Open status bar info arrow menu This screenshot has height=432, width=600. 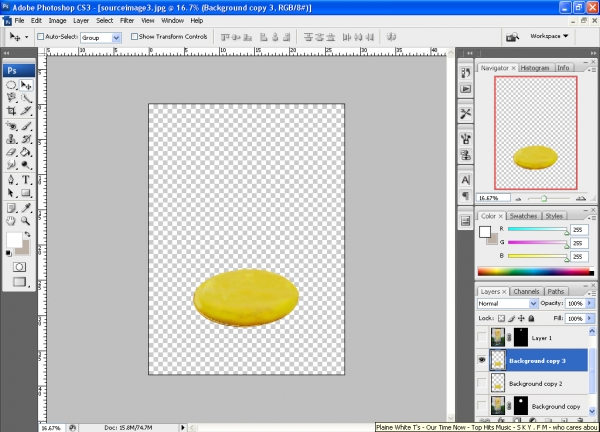coord(183,427)
